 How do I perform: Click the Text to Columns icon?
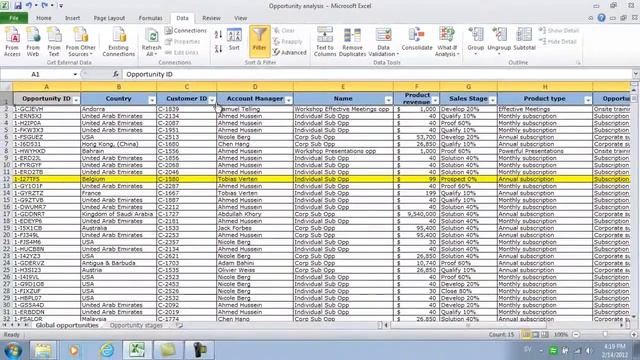click(x=325, y=41)
